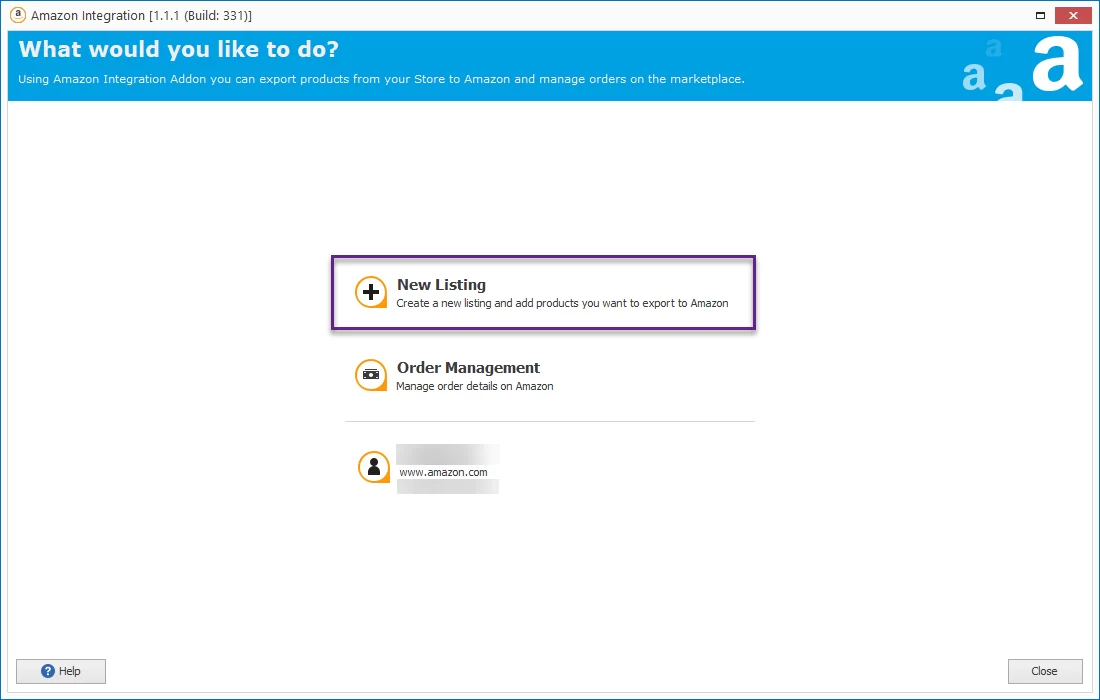Select the www.amazon.com marketplace entry
Image resolution: width=1100 pixels, height=700 pixels.
443,472
